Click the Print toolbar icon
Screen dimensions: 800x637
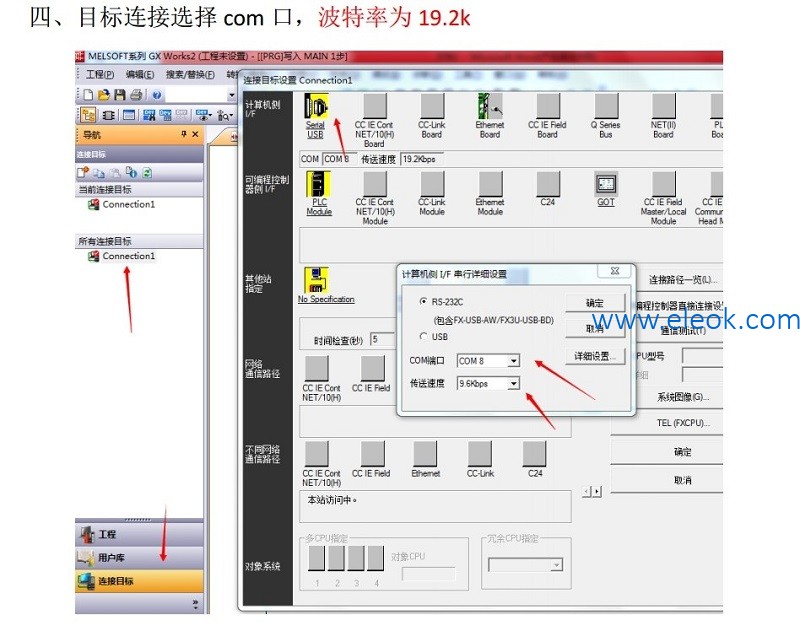tap(136, 95)
